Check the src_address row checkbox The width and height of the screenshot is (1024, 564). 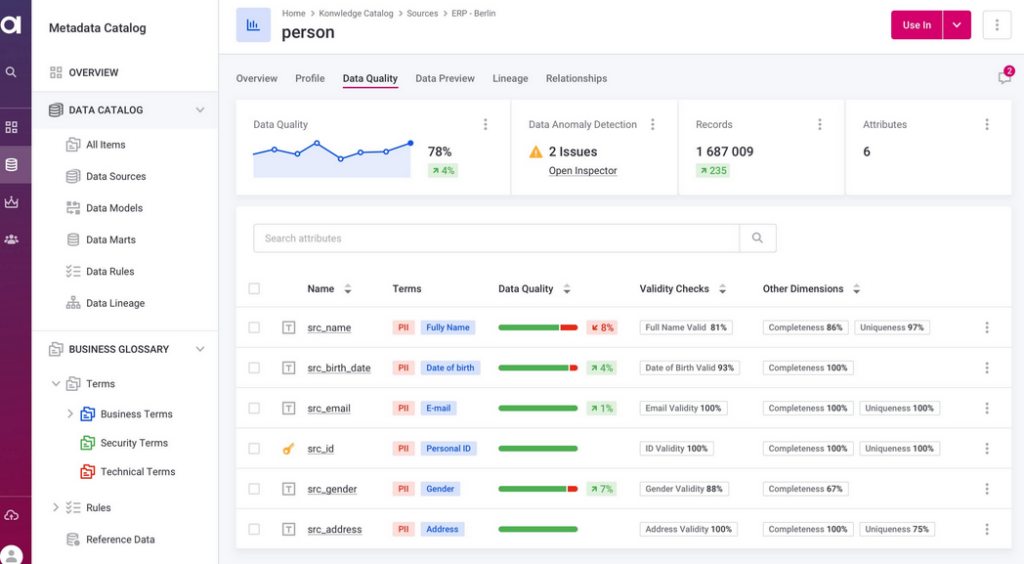(x=254, y=529)
